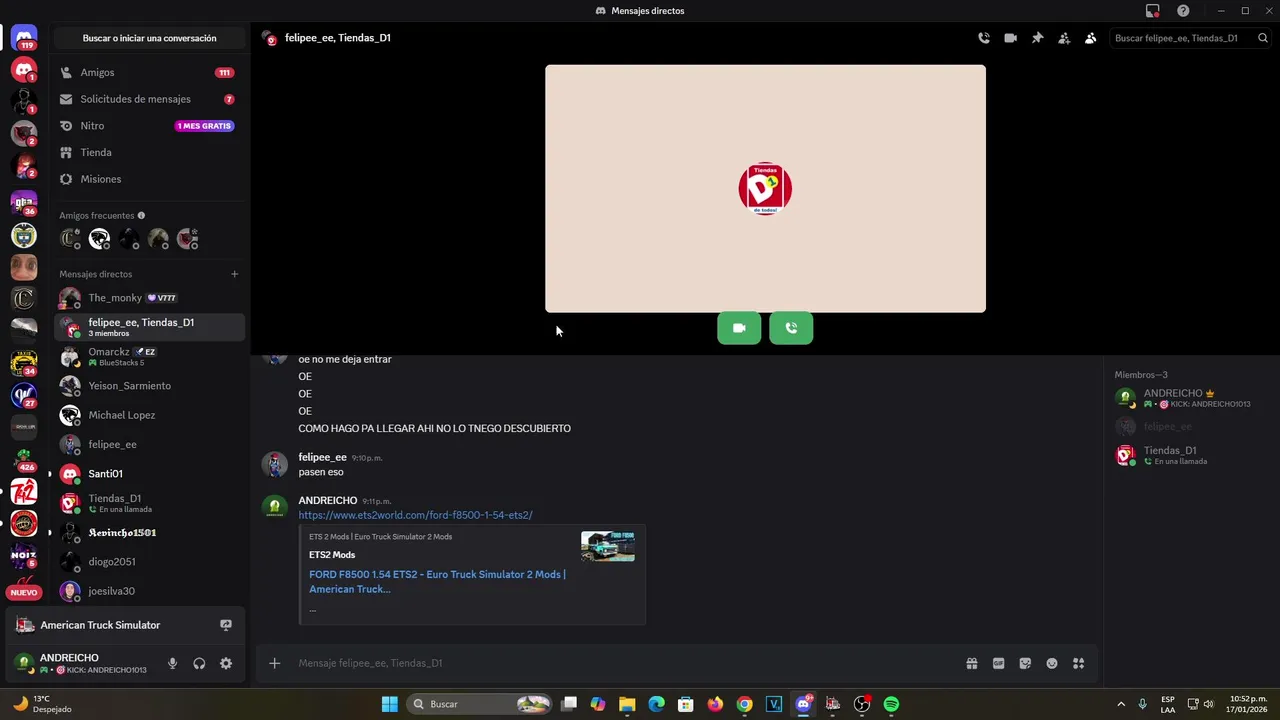Viewport: 1280px width, 720px height.
Task: Open American Truck Simulator activity panel icon
Action: tap(226, 625)
